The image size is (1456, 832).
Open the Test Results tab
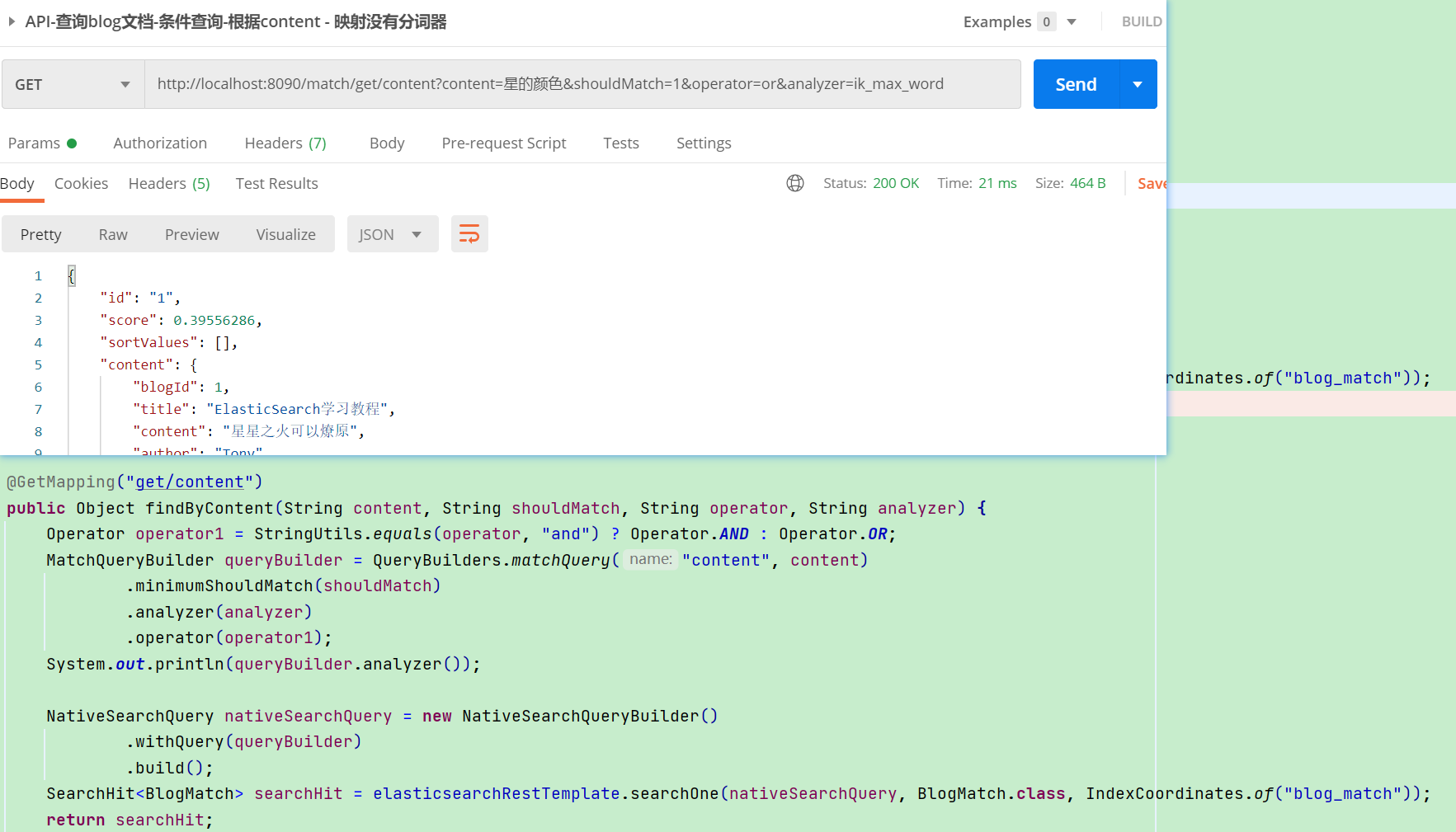point(276,183)
